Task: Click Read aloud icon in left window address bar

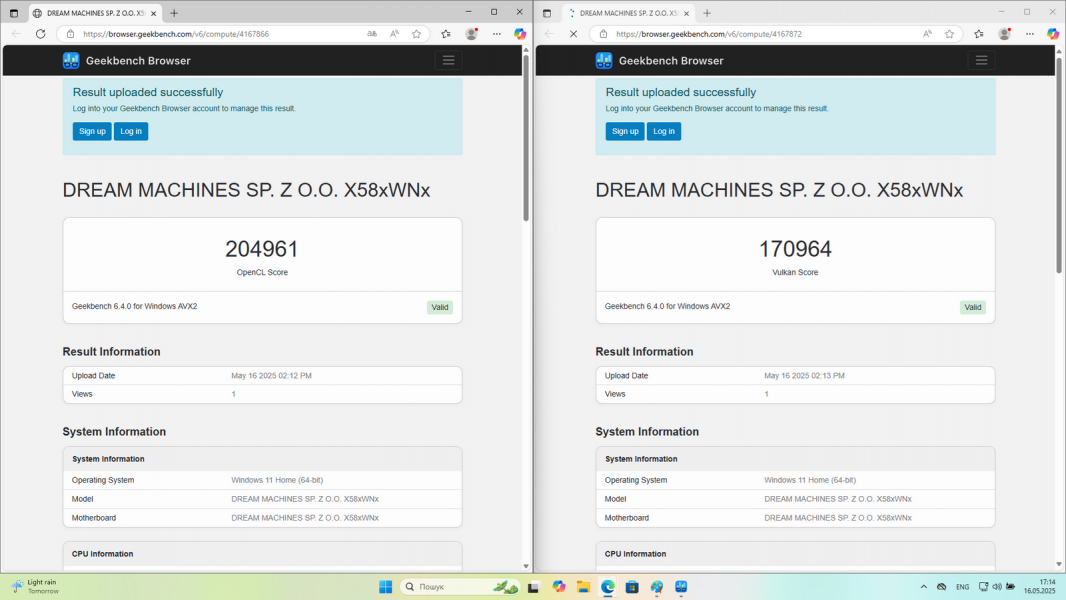Action: pyautogui.click(x=394, y=34)
